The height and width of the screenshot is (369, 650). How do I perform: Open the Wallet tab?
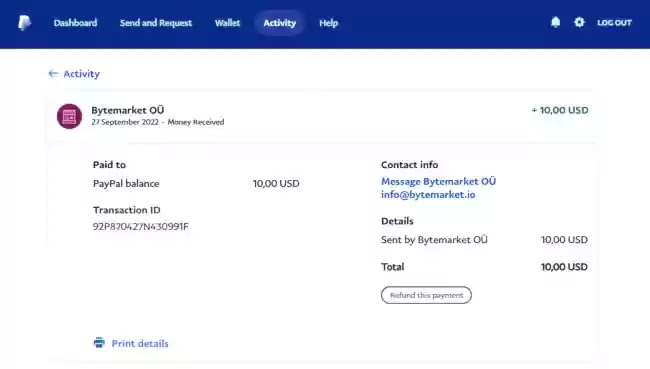tap(227, 23)
